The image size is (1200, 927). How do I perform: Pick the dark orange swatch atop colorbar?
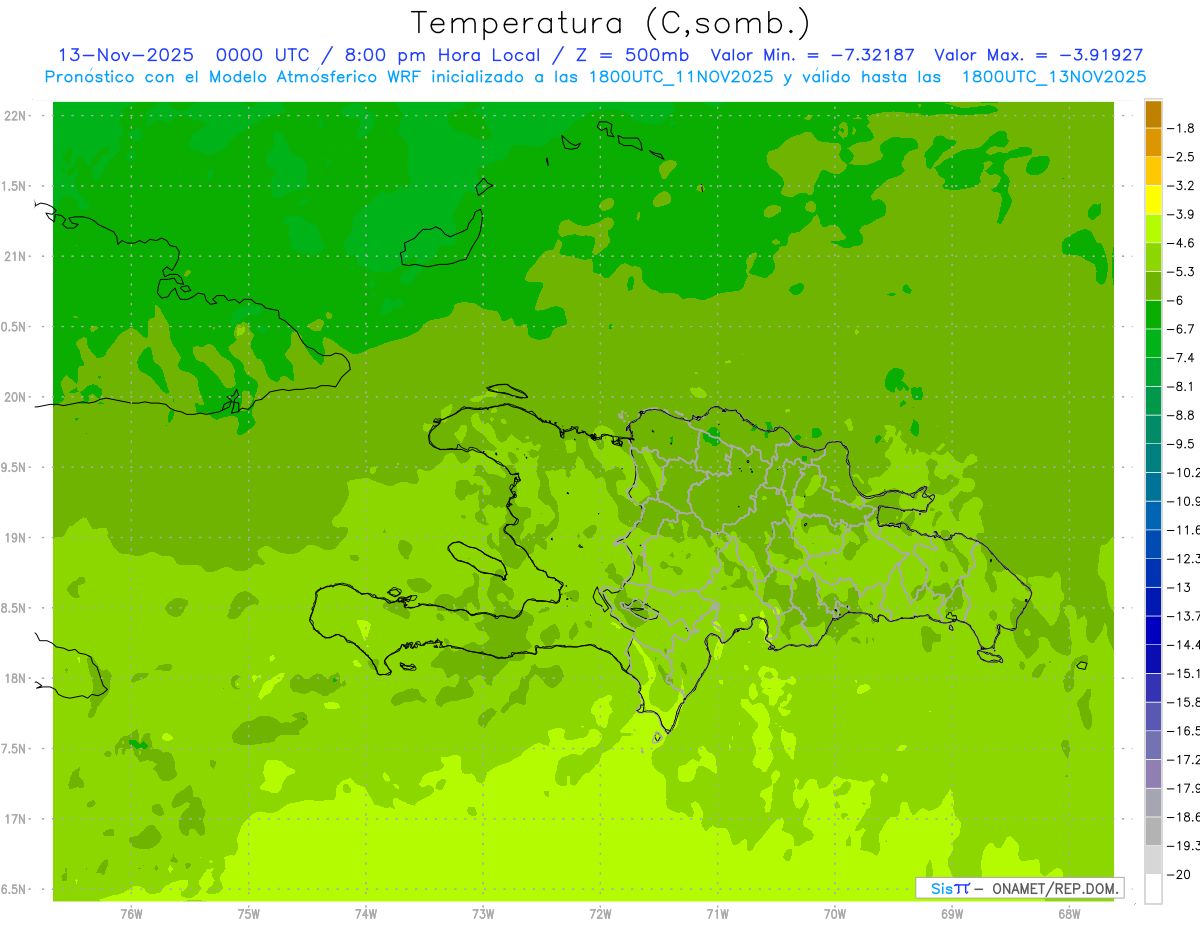point(1153,114)
